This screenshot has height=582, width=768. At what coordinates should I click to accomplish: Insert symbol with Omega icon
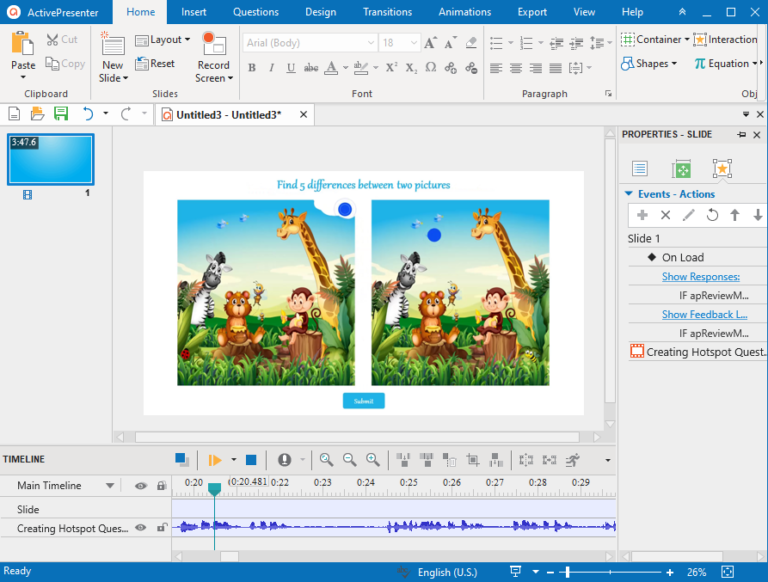[x=431, y=68]
